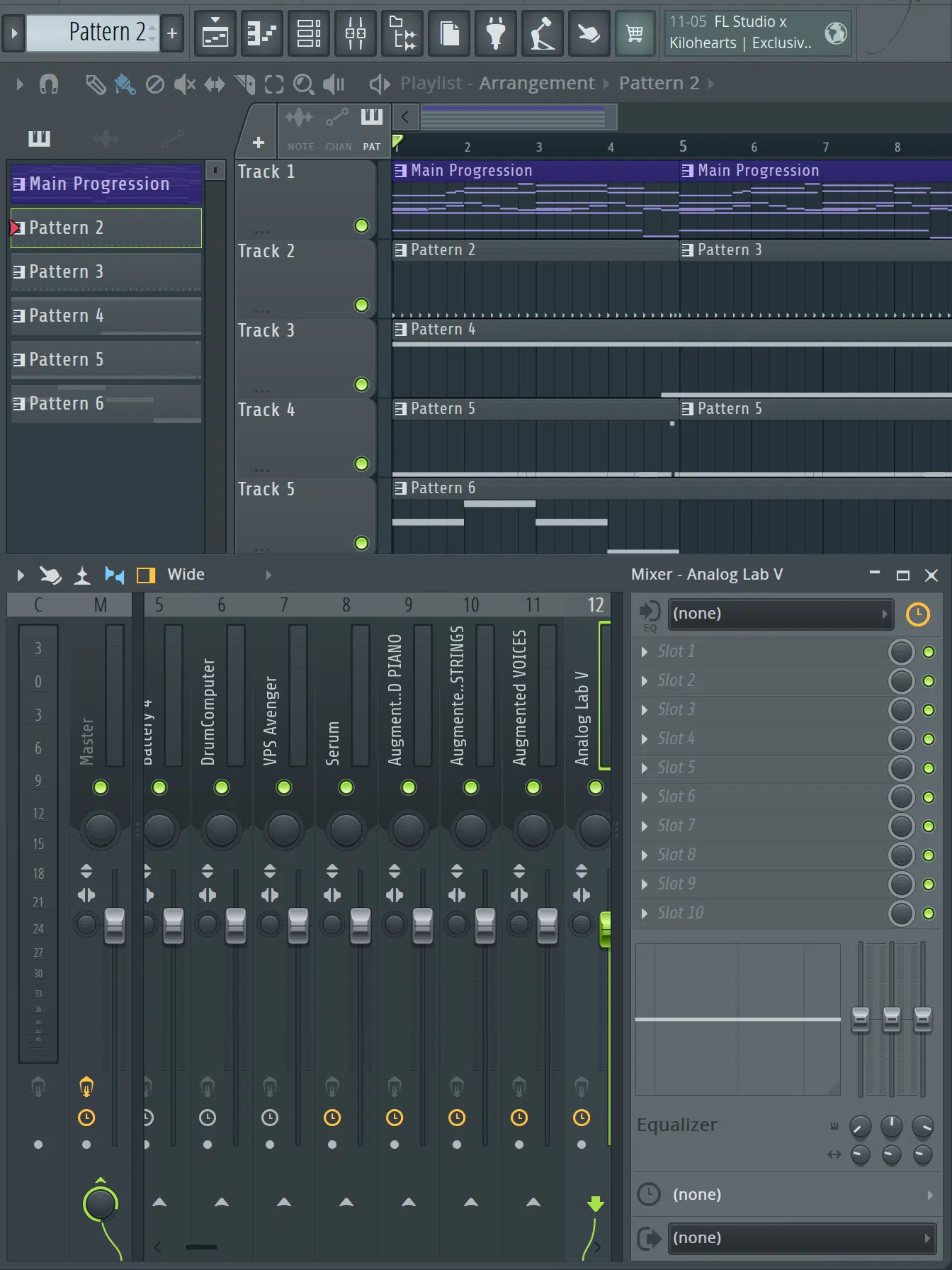
Task: Mute playlist Track 1 with green light
Action: [361, 225]
